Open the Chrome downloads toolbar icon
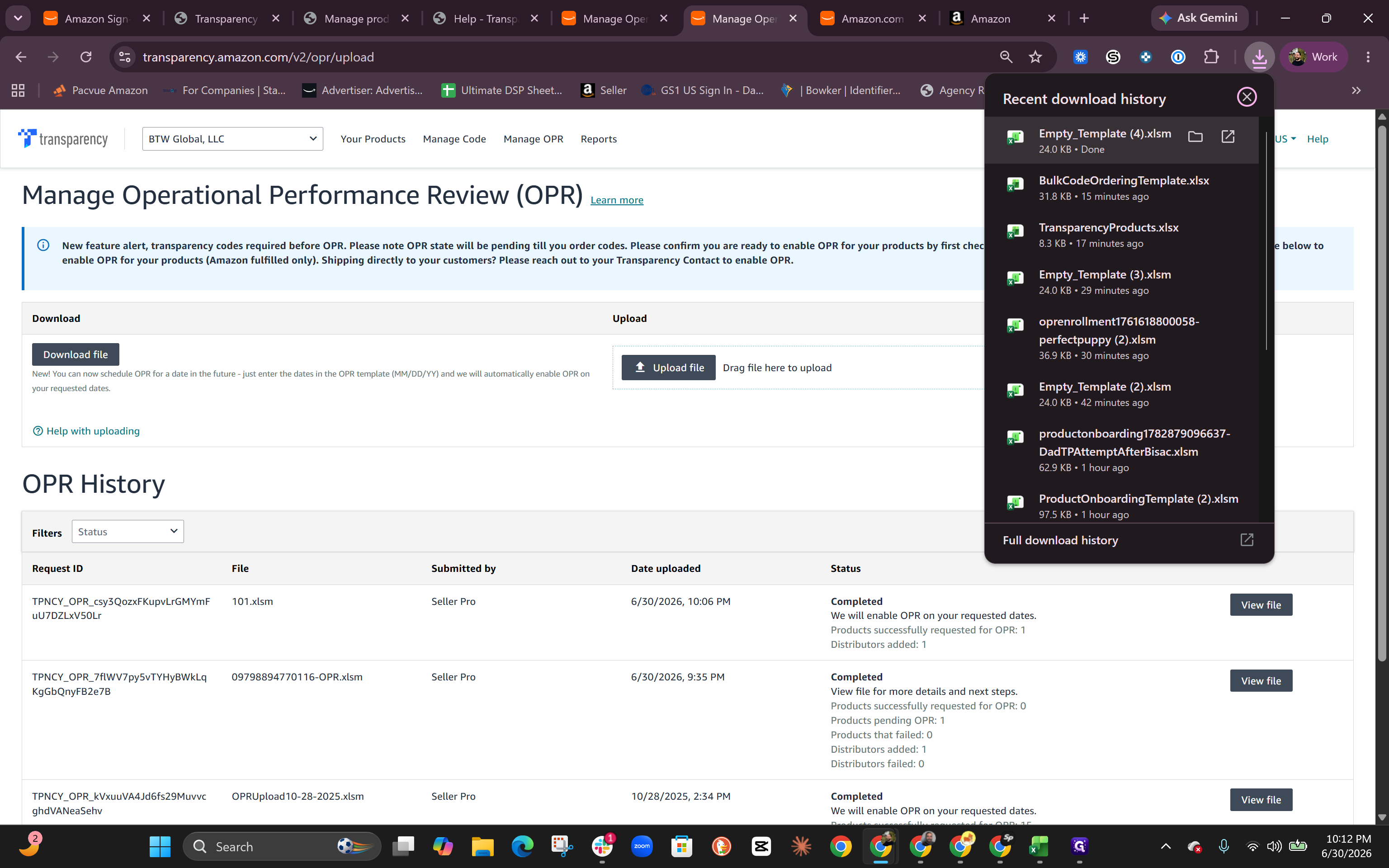The width and height of the screenshot is (1389, 868). [x=1259, y=57]
